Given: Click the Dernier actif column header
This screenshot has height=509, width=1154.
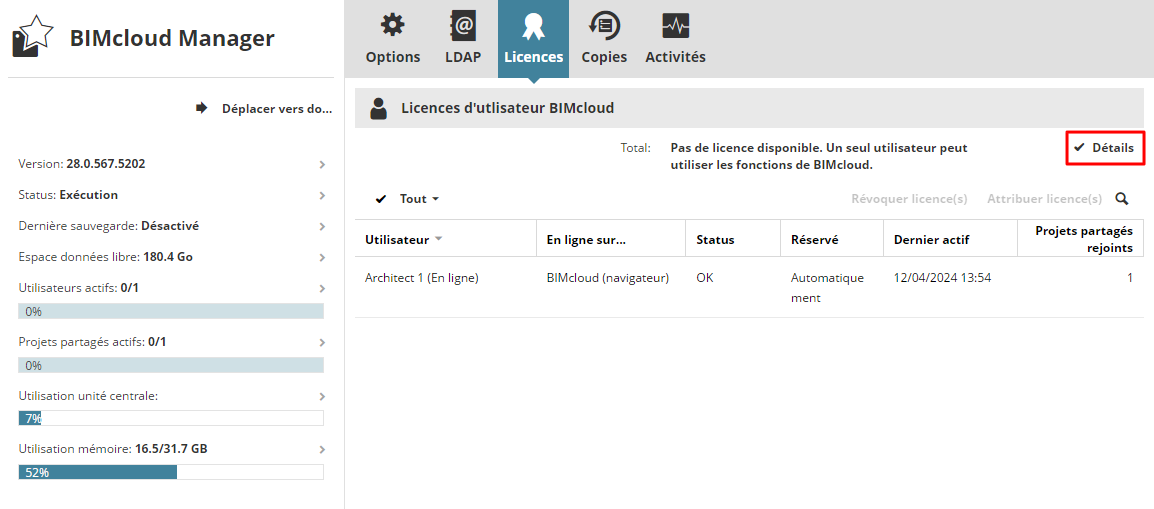Looking at the screenshot, I should [x=950, y=239].
